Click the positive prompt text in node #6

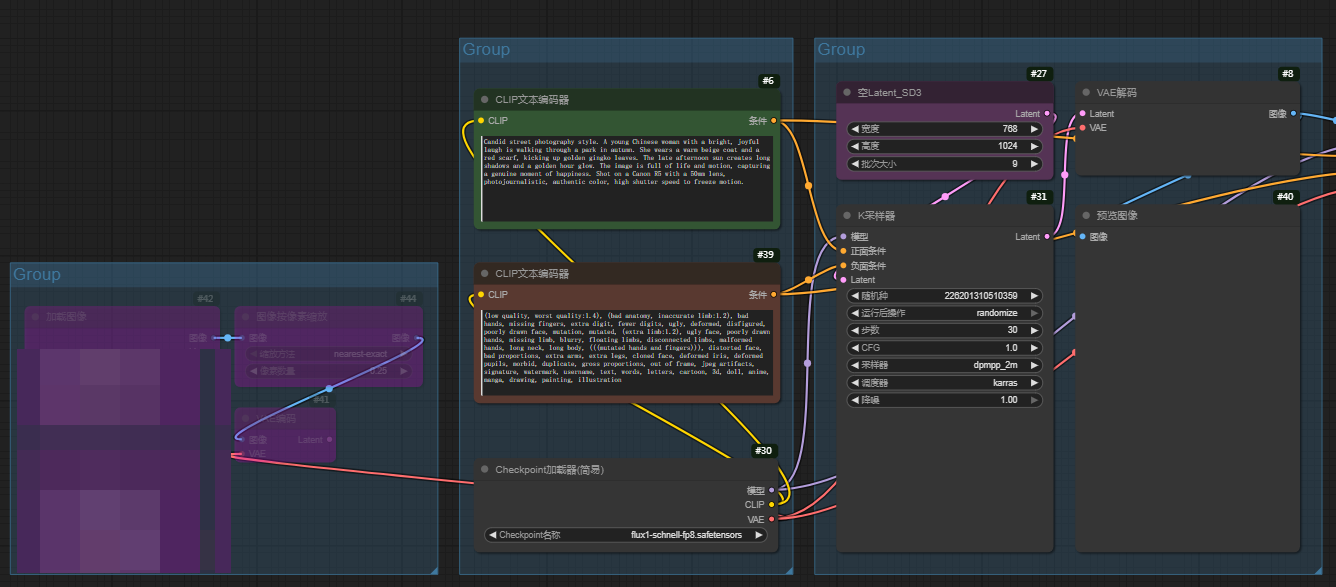(628, 178)
